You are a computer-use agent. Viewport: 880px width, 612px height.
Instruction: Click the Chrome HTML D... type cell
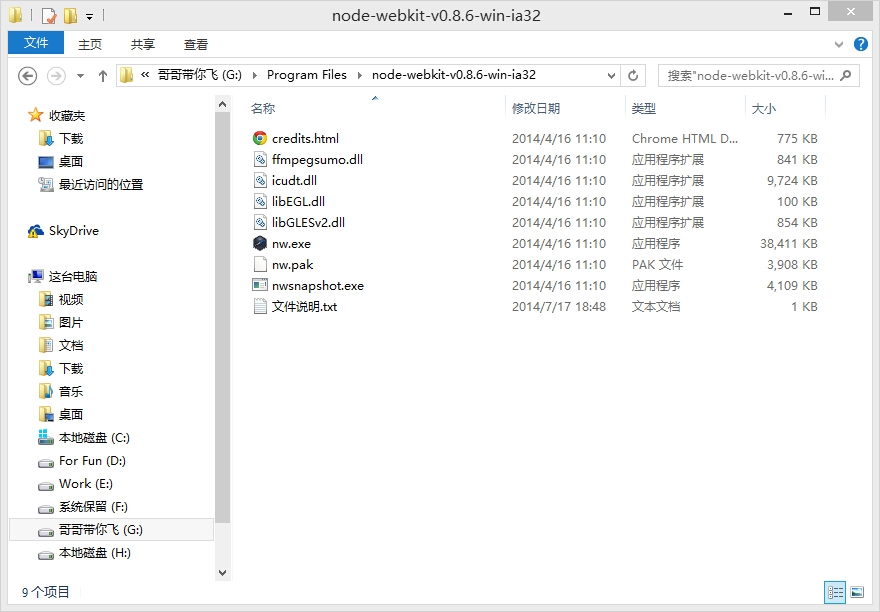(x=685, y=138)
